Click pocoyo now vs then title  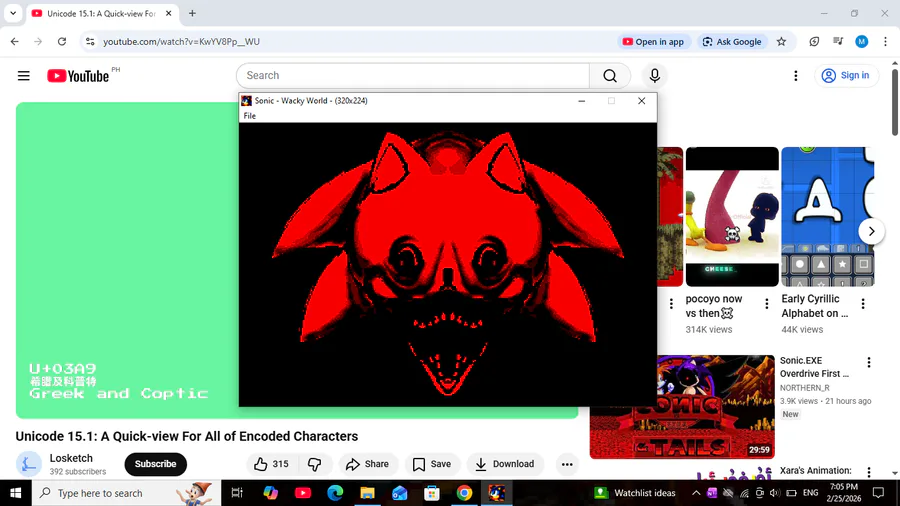pos(713,306)
